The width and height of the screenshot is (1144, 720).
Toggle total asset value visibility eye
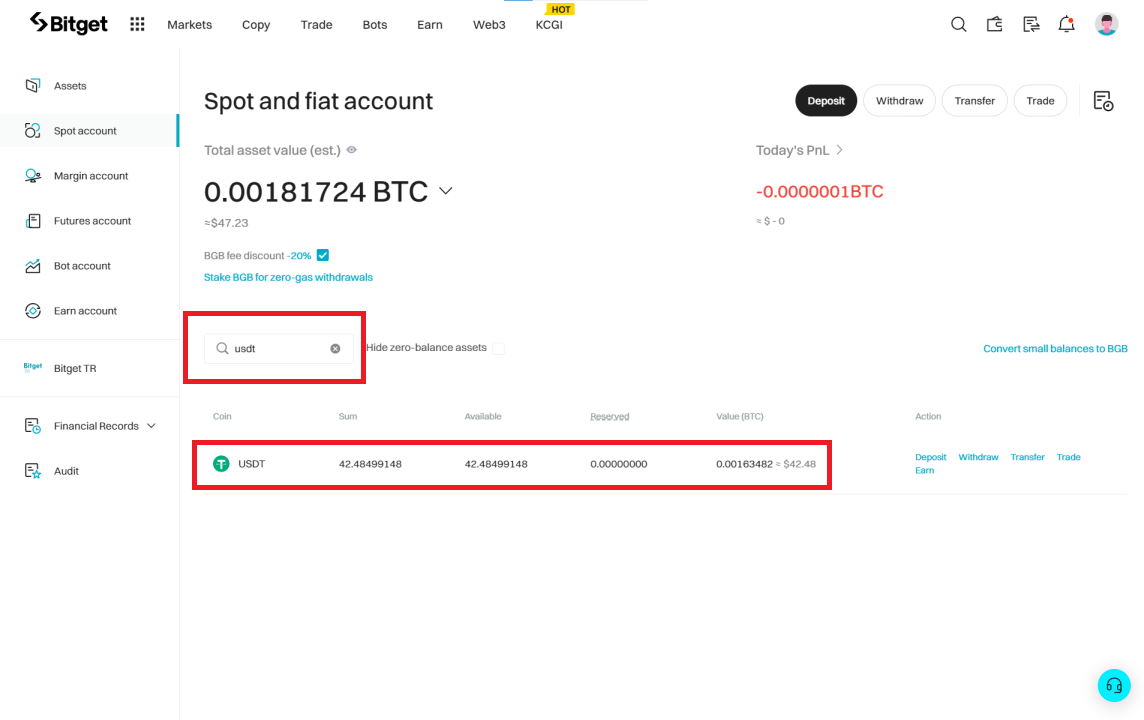[352, 150]
